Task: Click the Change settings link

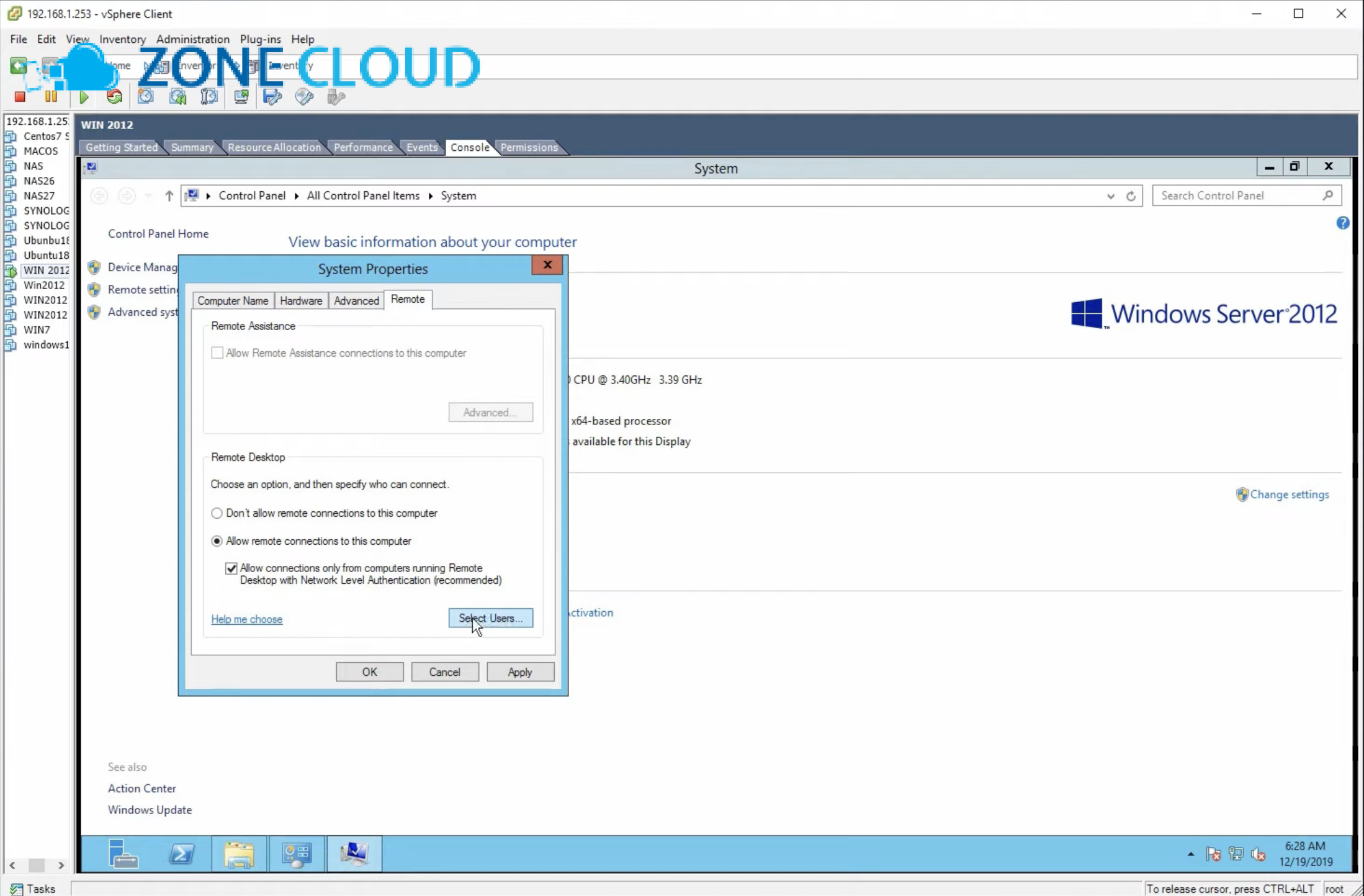Action: [1289, 495]
